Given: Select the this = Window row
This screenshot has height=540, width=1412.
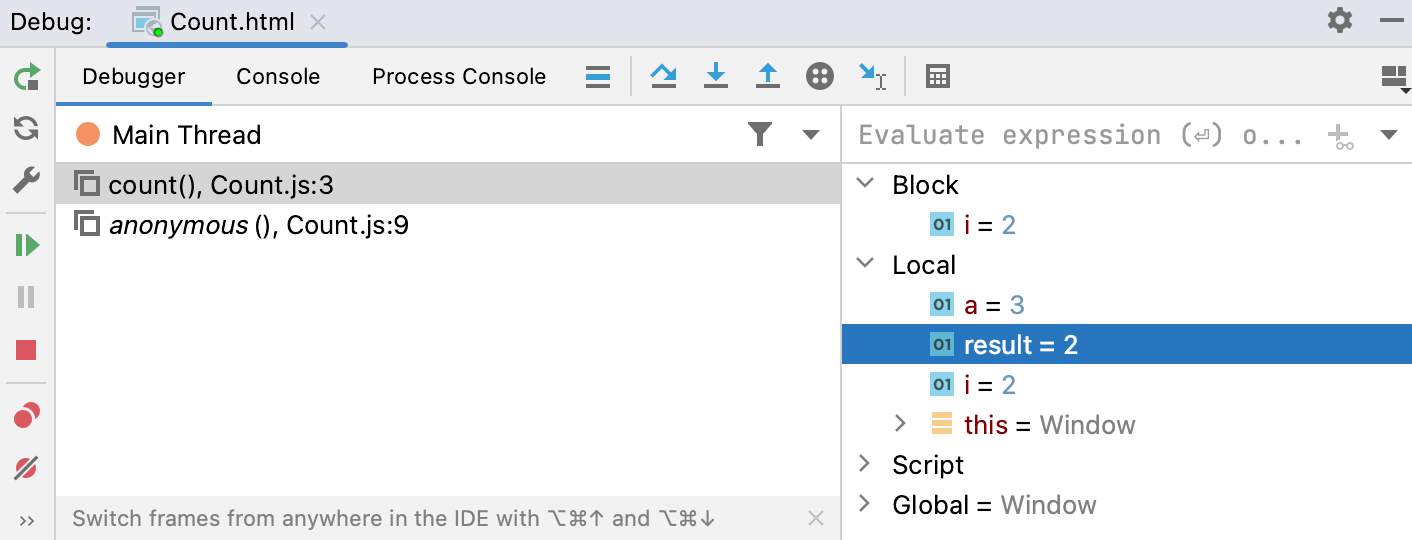Looking at the screenshot, I should pos(1127,425).
